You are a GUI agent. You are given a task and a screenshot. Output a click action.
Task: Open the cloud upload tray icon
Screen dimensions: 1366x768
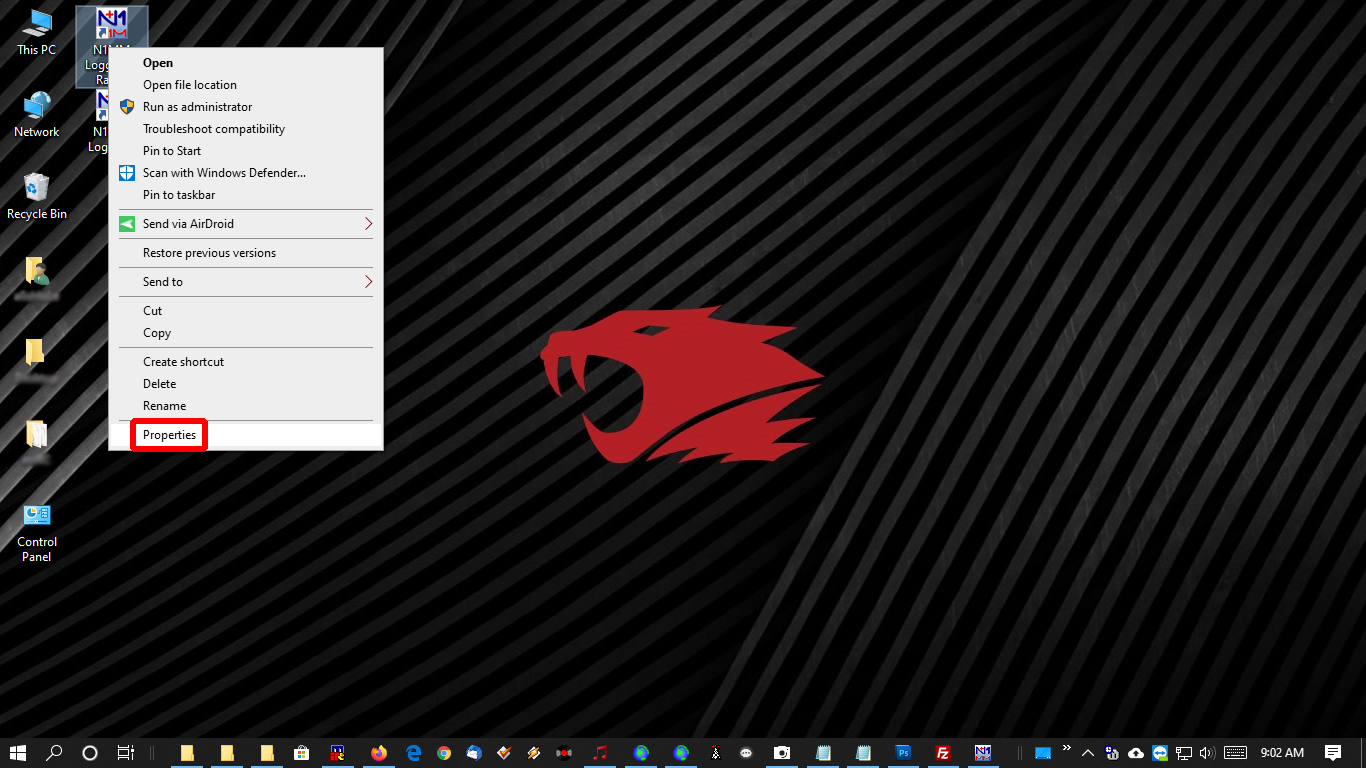pos(1136,753)
